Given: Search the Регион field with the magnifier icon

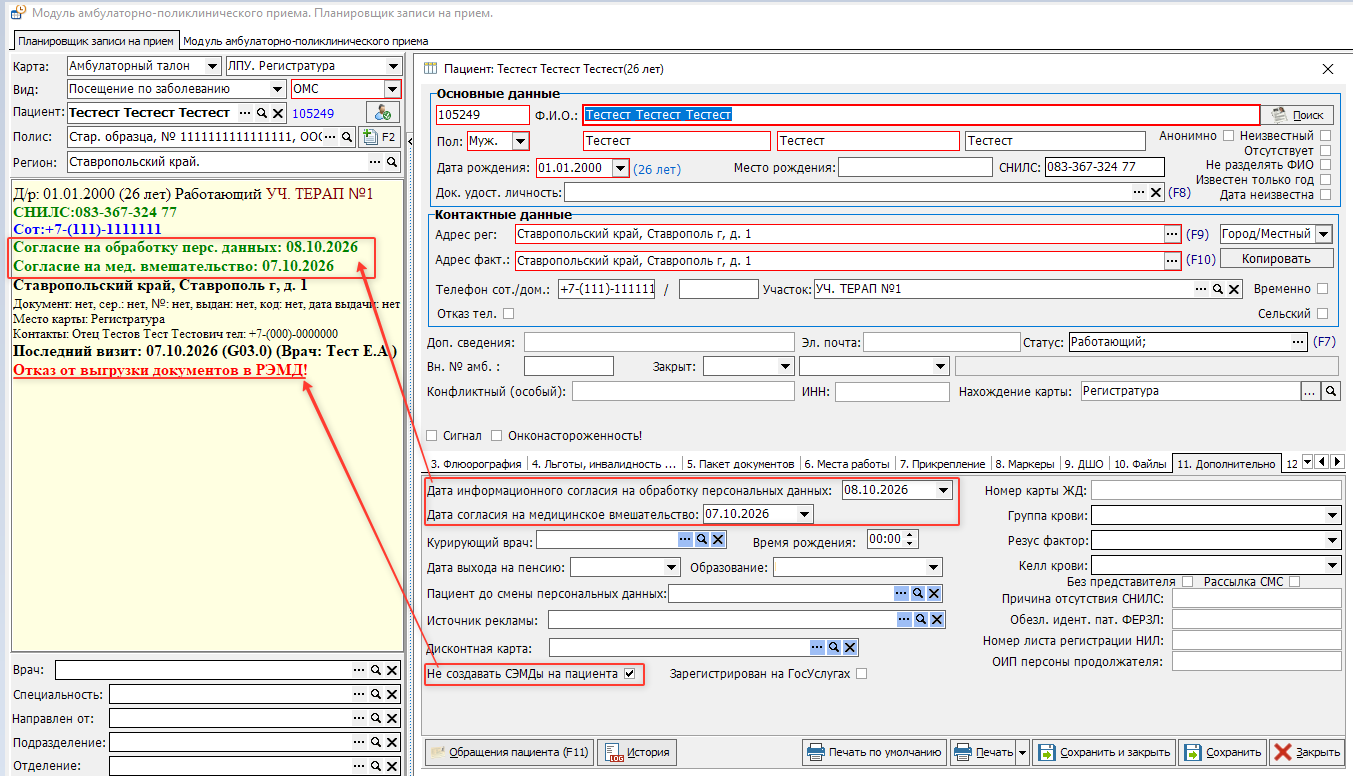Looking at the screenshot, I should click(391, 162).
